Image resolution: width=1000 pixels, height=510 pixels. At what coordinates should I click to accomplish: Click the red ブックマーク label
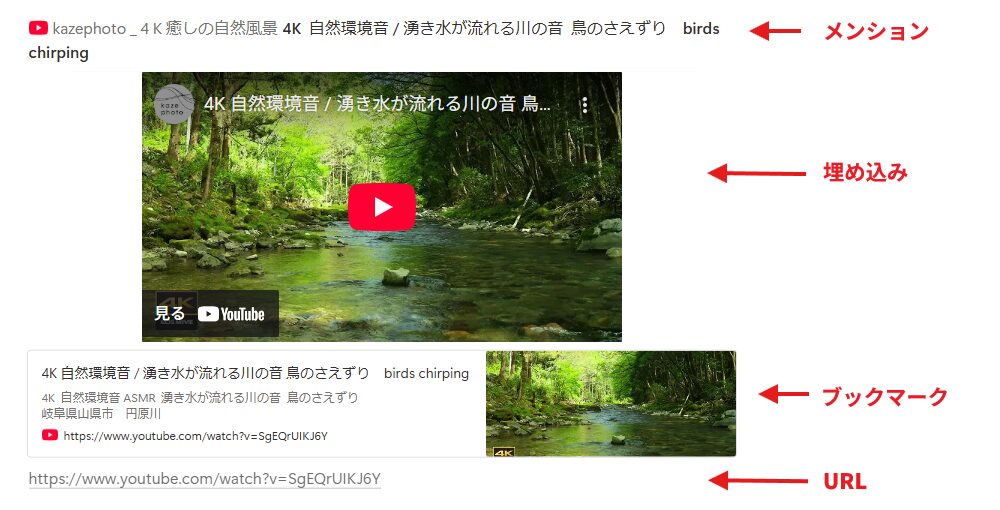885,396
